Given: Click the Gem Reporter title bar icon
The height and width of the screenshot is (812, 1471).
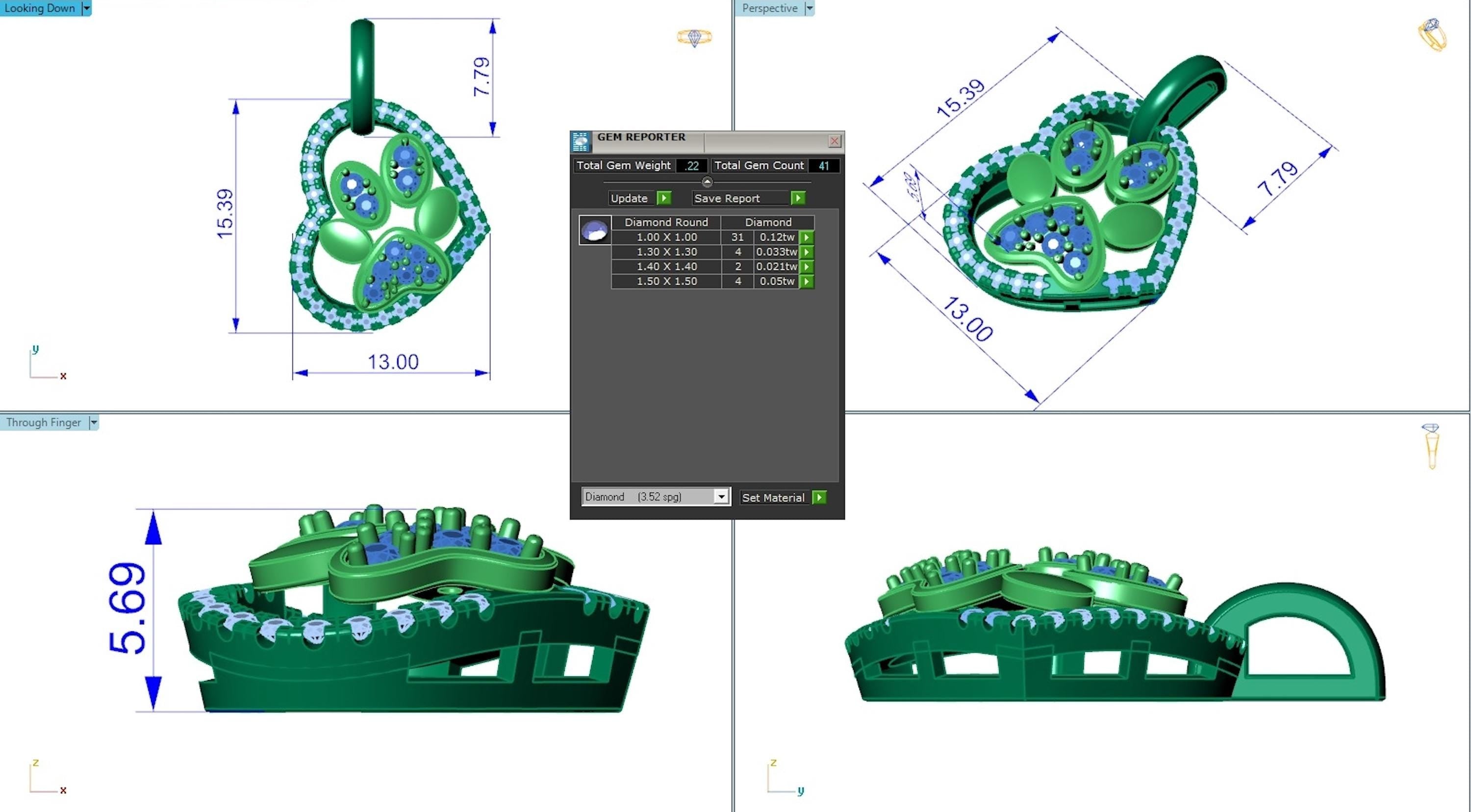Looking at the screenshot, I should tap(580, 141).
